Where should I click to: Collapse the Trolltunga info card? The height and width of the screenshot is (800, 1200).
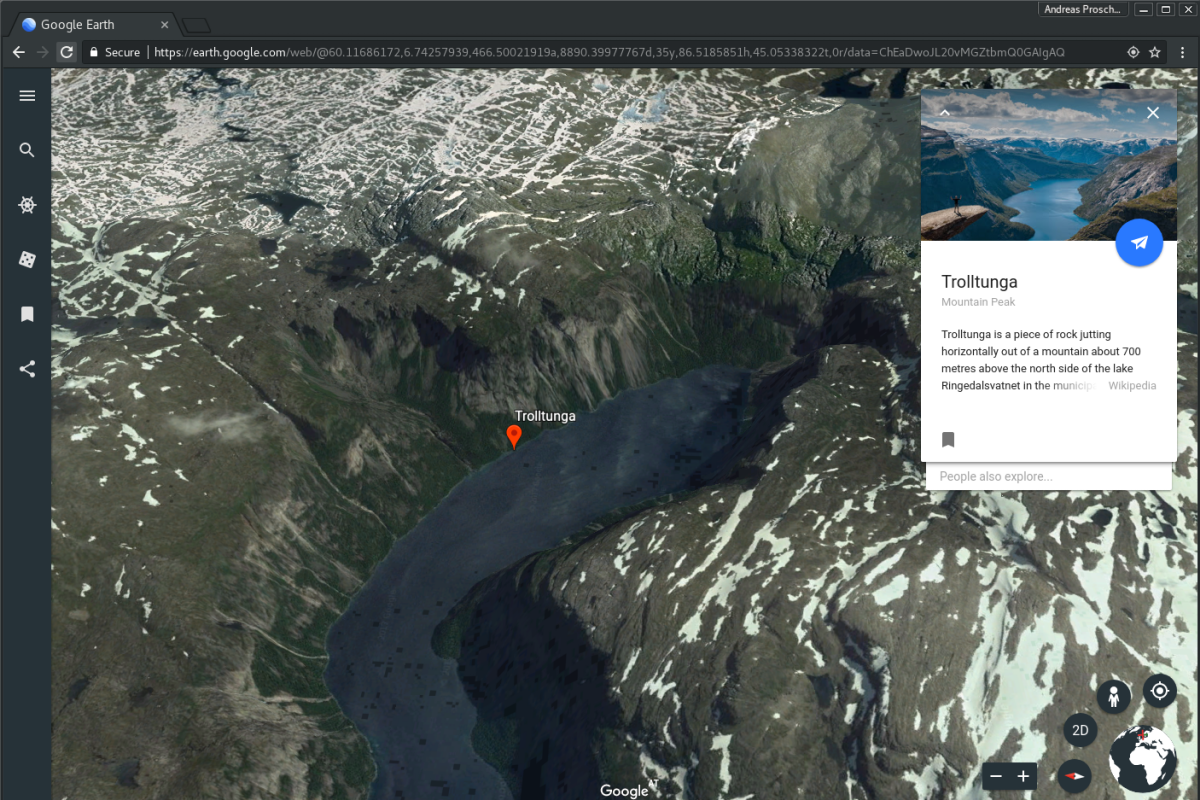click(x=944, y=112)
